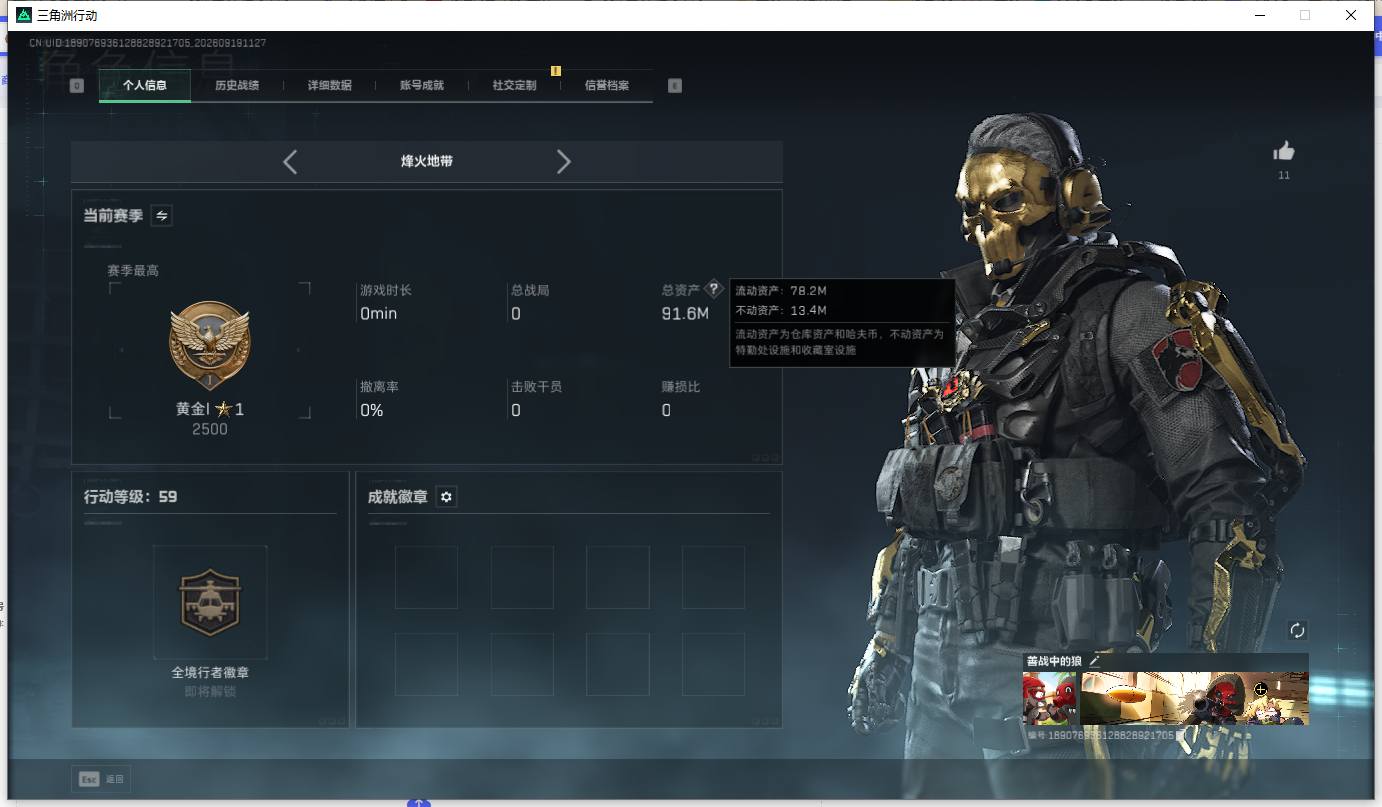
Task: Click the 全境行者徽章 badge name
Action: point(210,673)
